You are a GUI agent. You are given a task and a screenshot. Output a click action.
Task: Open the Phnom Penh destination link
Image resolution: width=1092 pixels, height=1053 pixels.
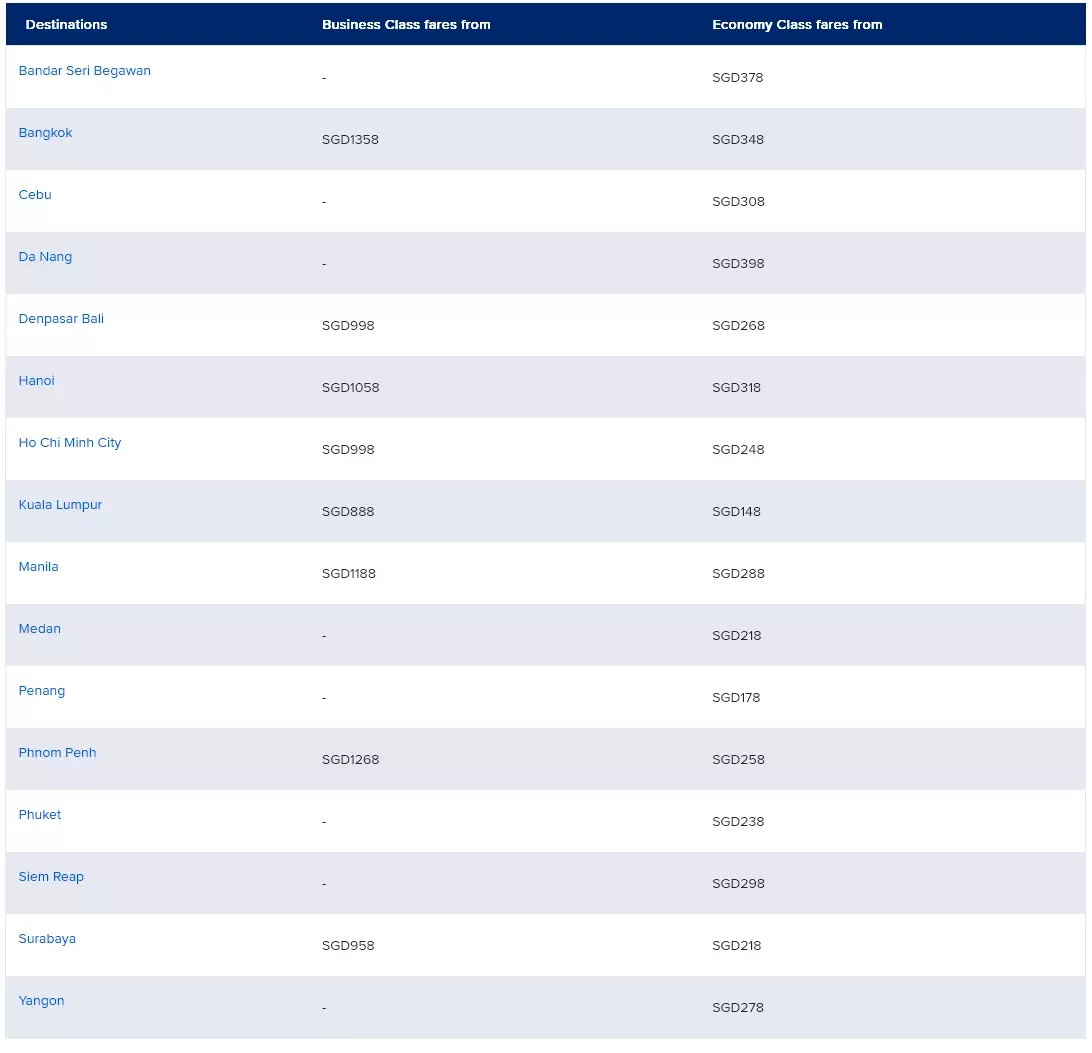[57, 752]
